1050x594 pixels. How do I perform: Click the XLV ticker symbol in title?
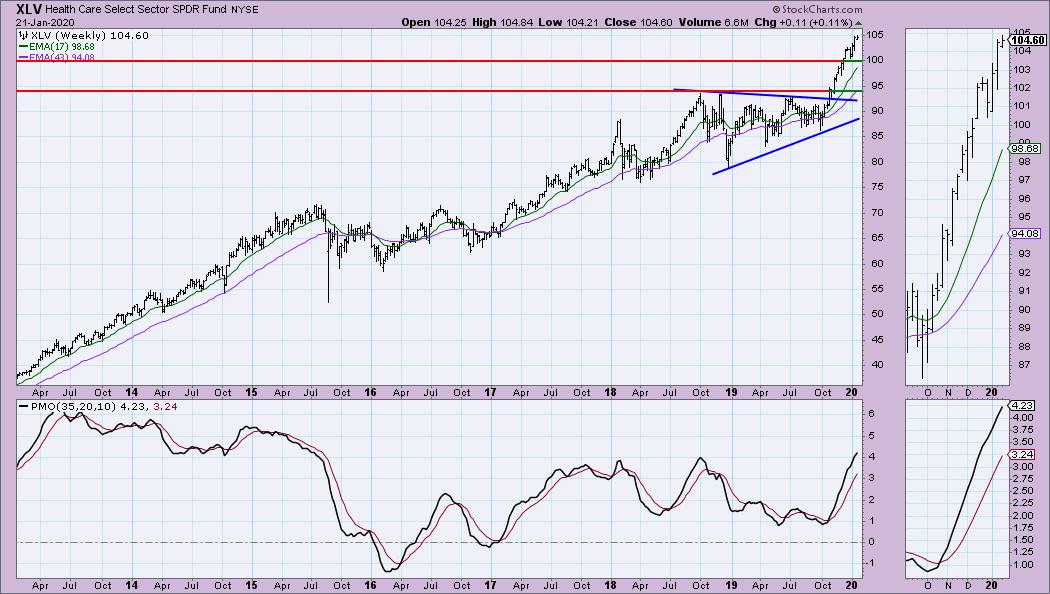pyautogui.click(x=29, y=9)
